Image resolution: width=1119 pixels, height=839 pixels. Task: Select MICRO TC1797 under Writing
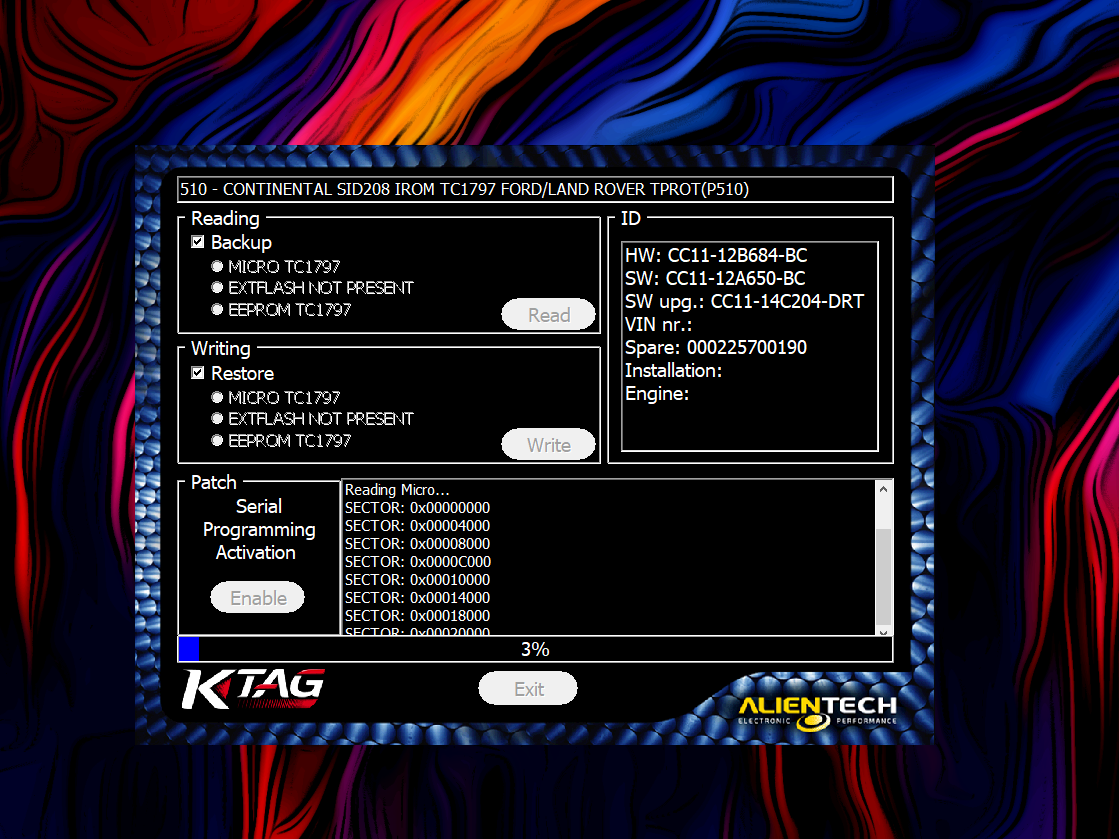point(217,397)
